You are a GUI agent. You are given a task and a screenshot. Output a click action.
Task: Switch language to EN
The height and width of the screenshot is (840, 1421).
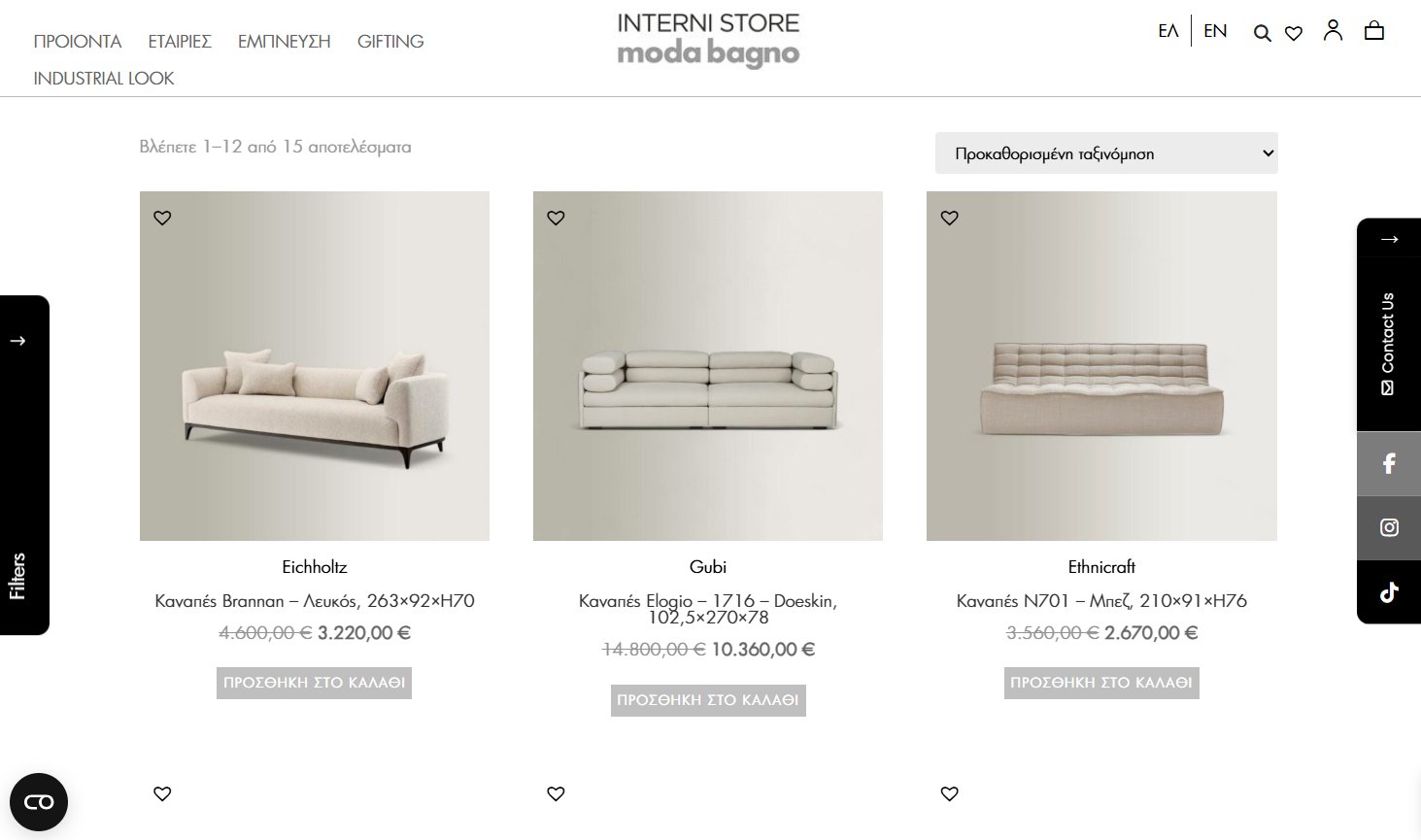pyautogui.click(x=1214, y=30)
